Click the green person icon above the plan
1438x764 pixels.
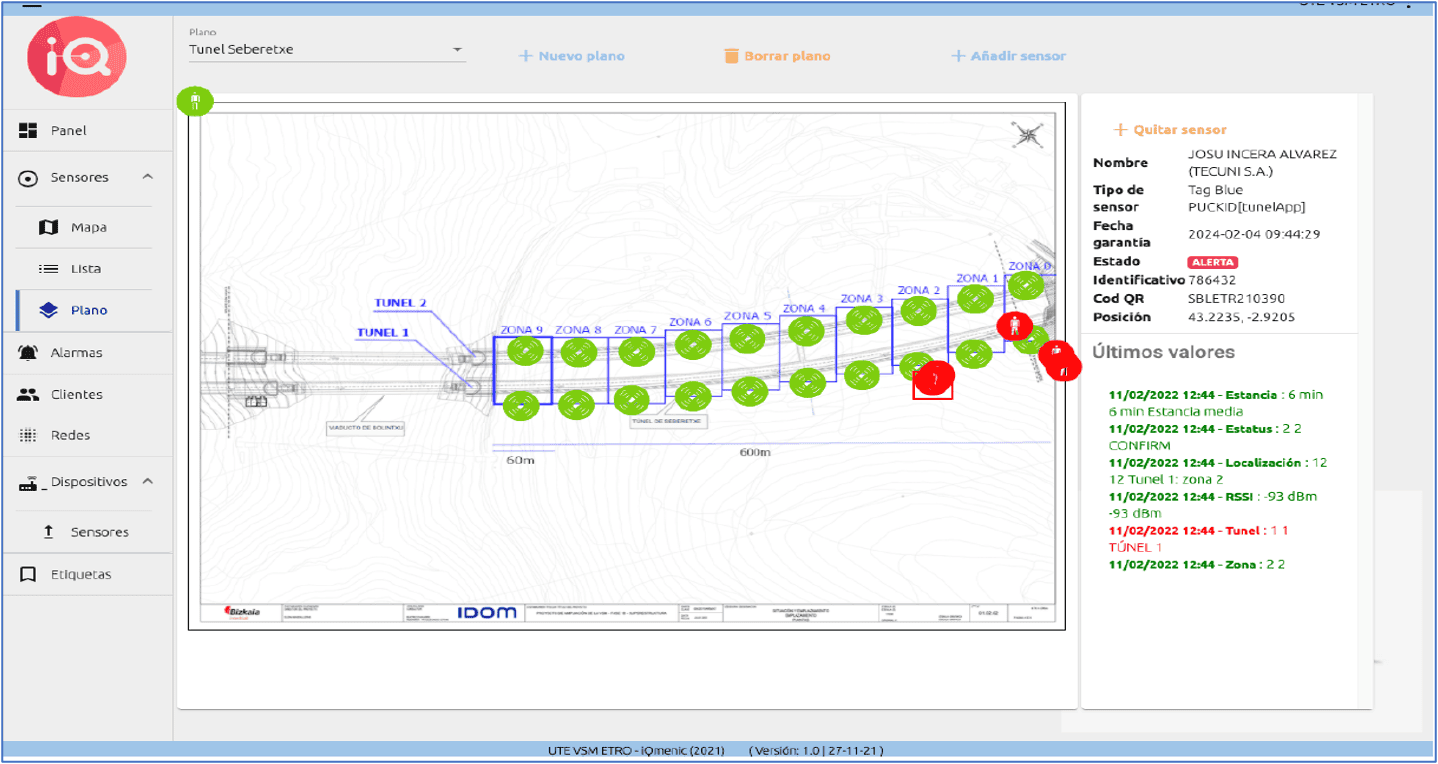point(195,101)
